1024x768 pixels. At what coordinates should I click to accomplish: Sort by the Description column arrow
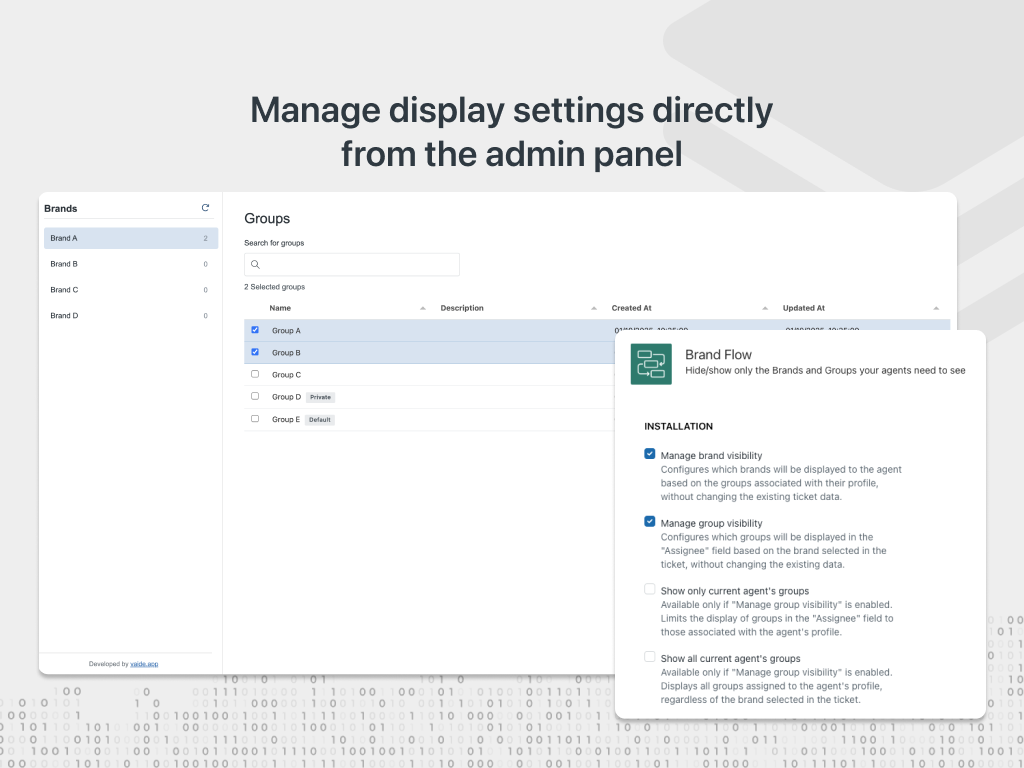[594, 308]
